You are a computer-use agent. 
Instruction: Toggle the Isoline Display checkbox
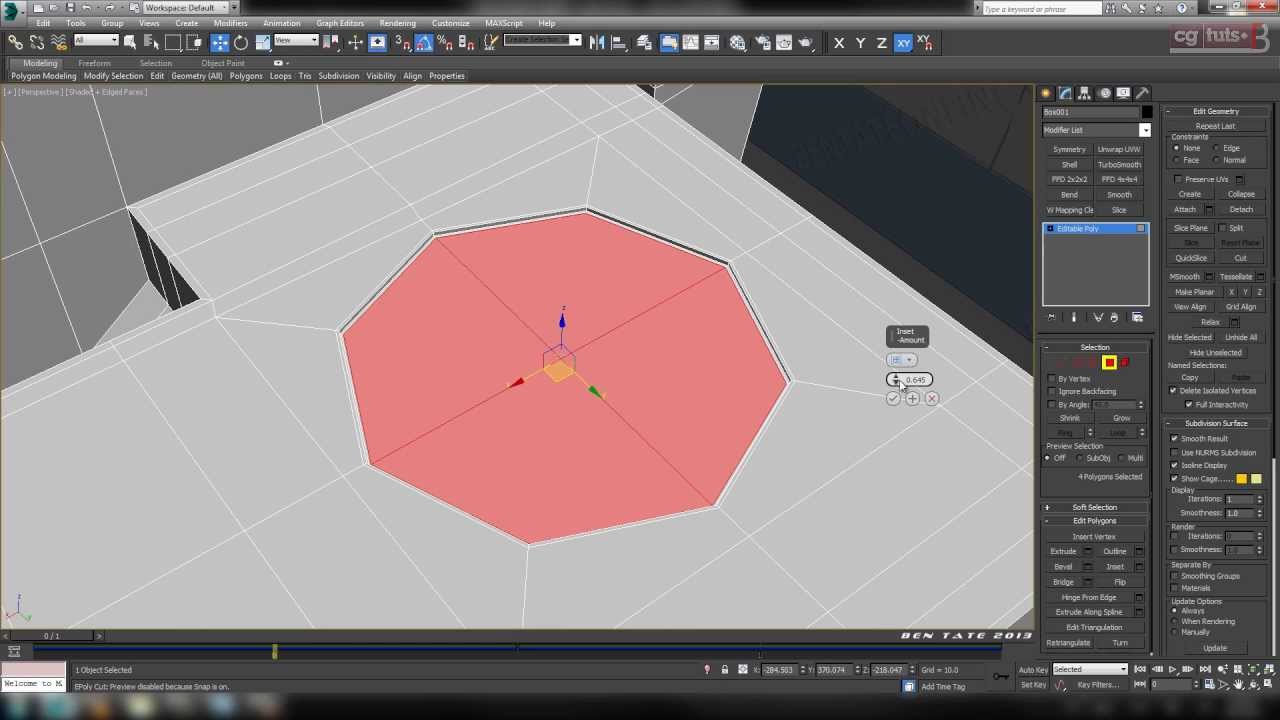[x=1175, y=466]
